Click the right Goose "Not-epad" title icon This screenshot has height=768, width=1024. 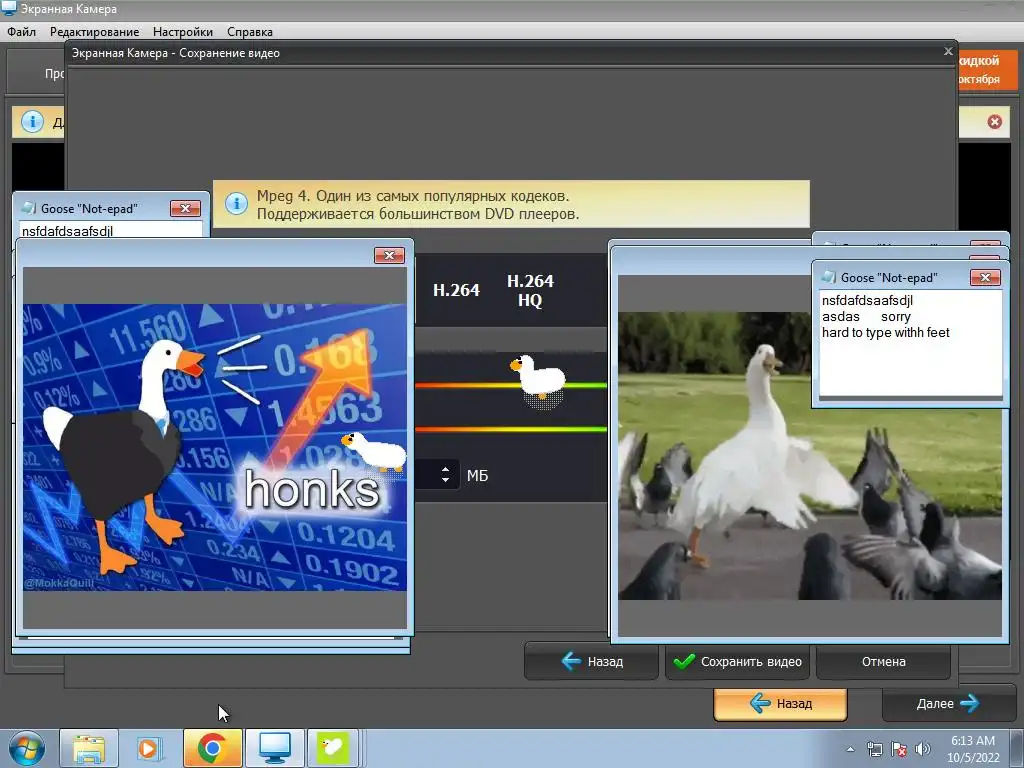click(829, 277)
